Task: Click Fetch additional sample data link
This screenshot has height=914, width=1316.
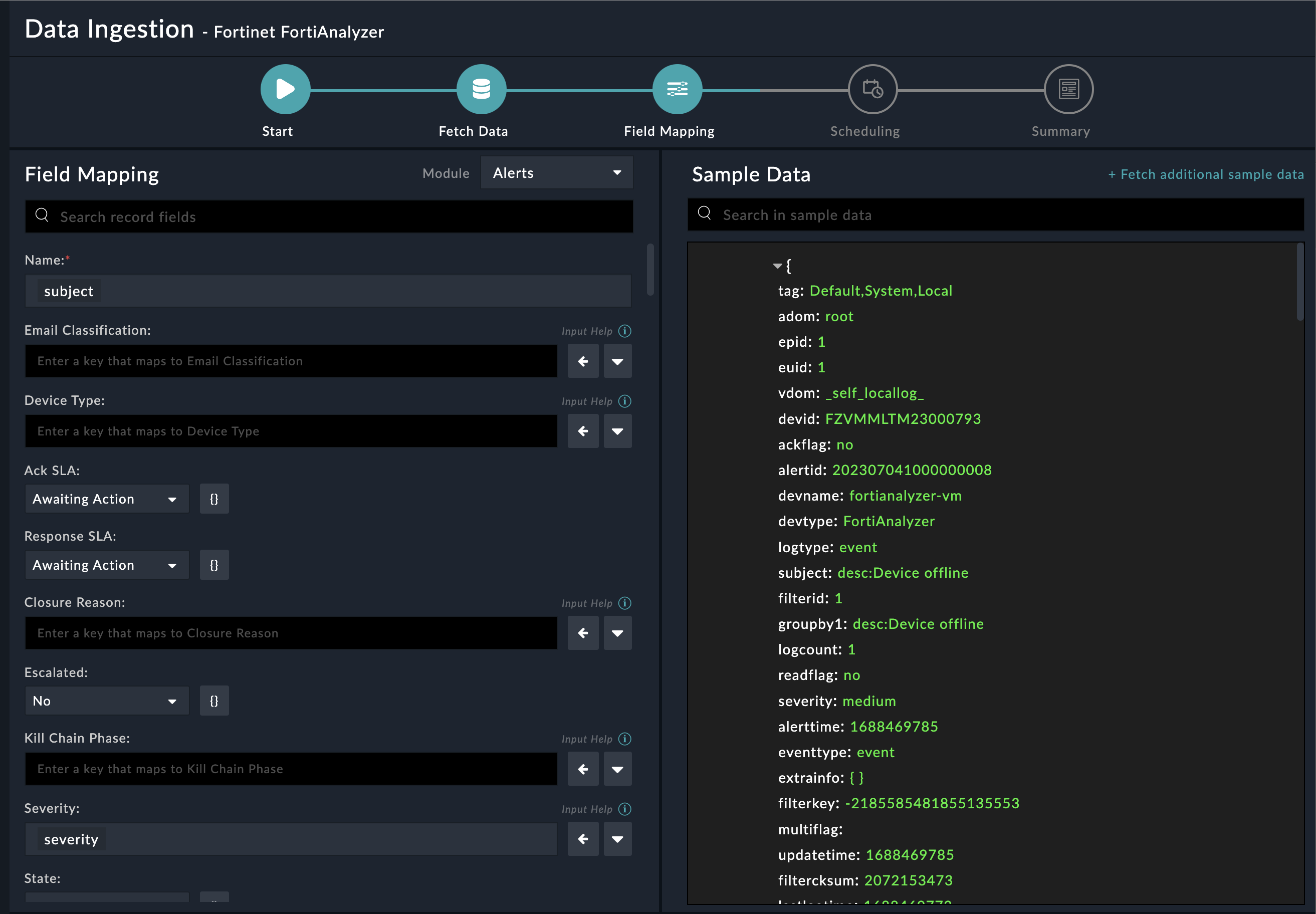Action: pyautogui.click(x=1206, y=174)
